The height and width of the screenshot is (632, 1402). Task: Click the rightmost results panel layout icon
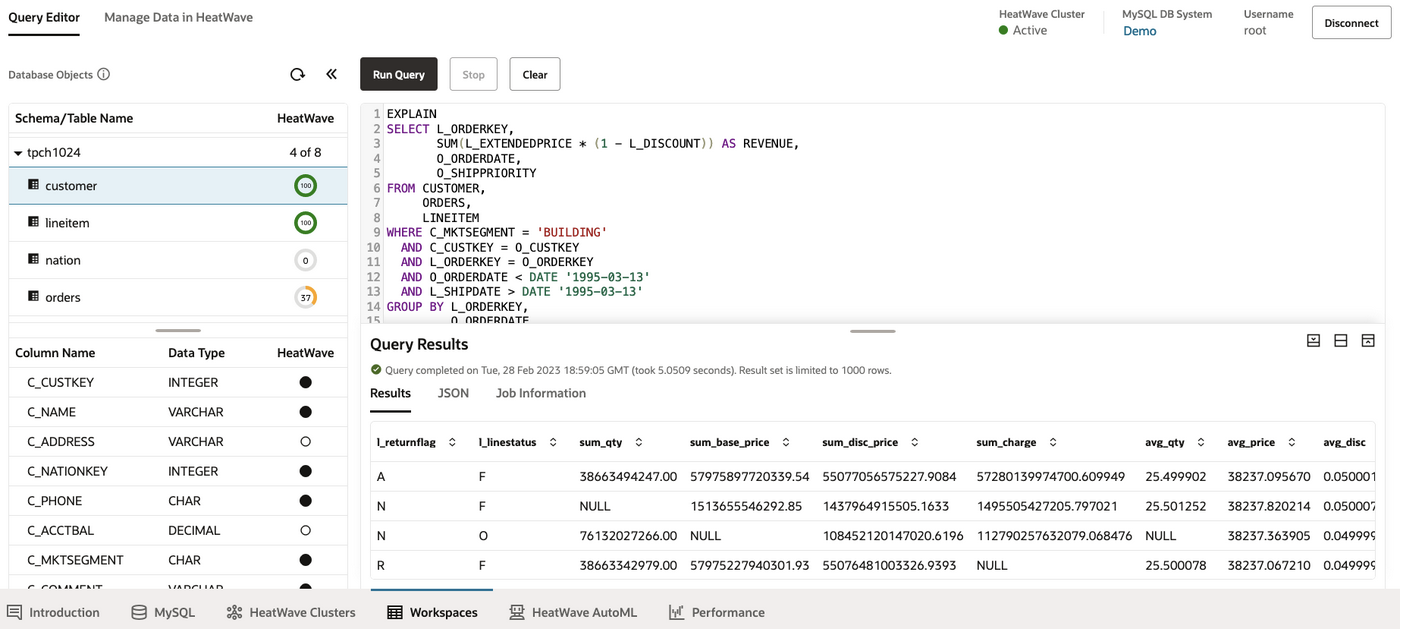1367,341
